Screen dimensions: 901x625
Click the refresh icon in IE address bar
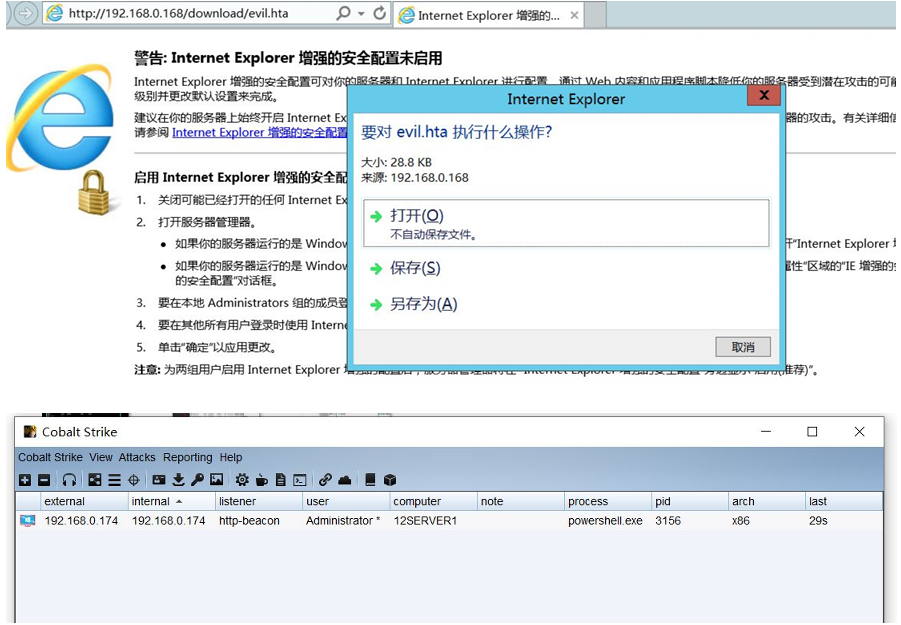pos(379,13)
